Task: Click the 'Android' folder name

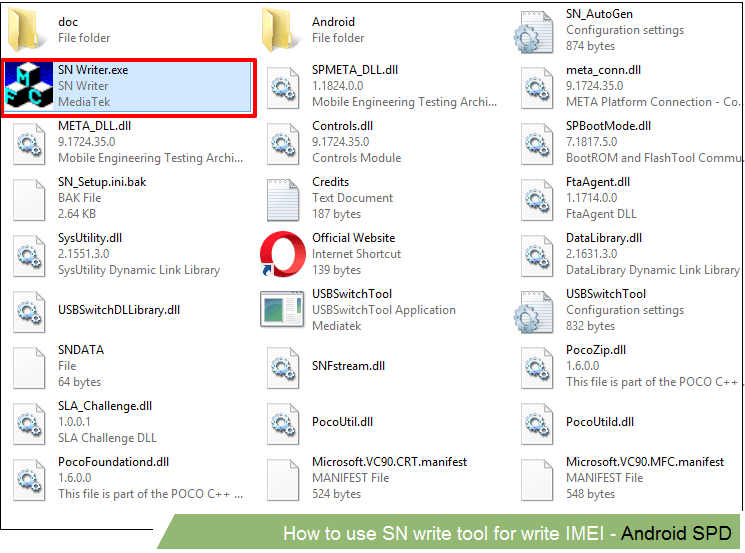Action: (334, 22)
